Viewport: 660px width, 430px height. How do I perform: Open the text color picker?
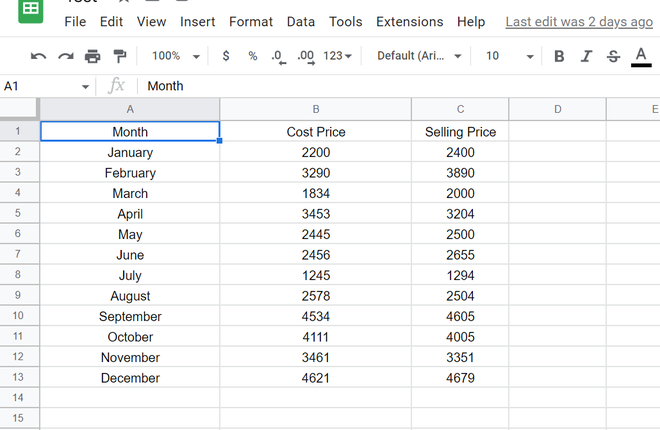641,56
